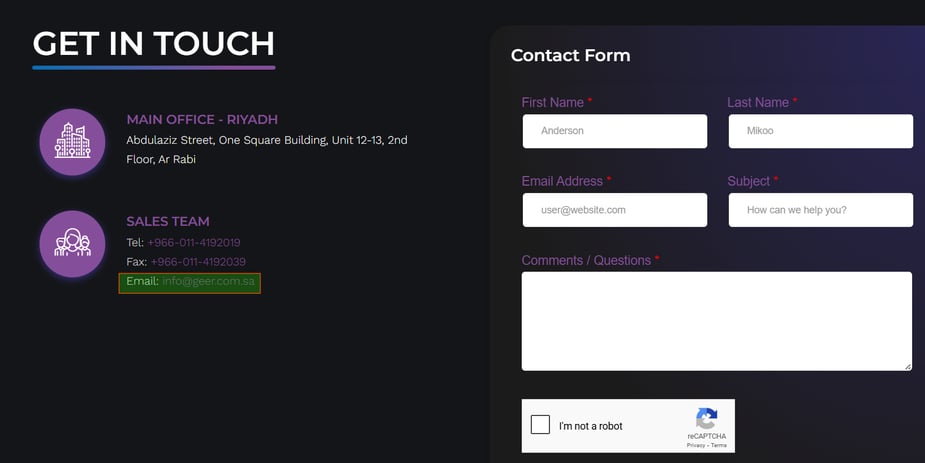This screenshot has height=463, width=925.
Task: Open the reCAPTCHA Terms link
Action: [x=719, y=445]
